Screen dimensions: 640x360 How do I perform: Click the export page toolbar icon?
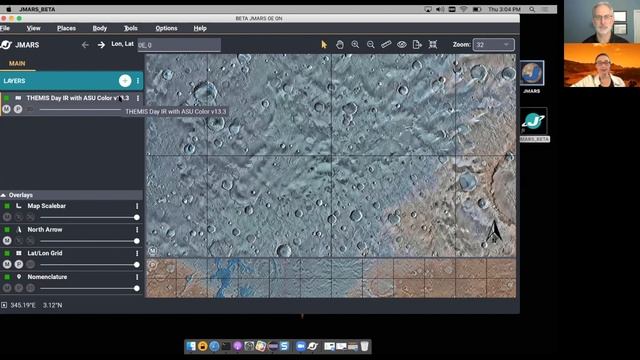(417, 44)
